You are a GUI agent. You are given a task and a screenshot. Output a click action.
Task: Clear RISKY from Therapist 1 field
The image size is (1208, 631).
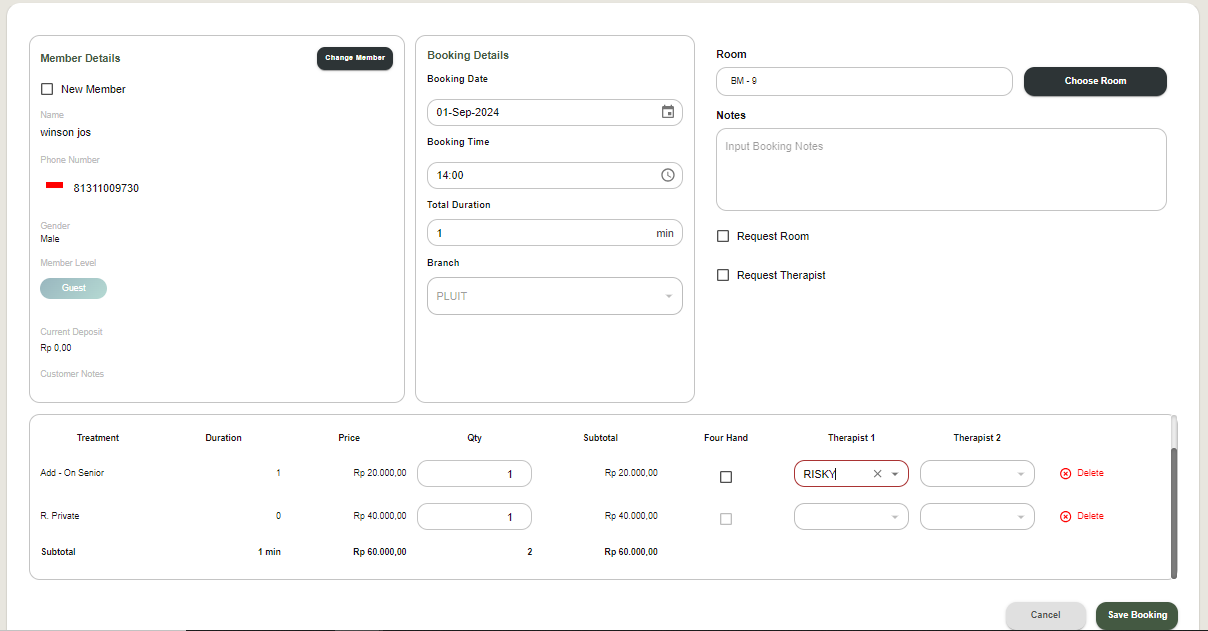[877, 474]
